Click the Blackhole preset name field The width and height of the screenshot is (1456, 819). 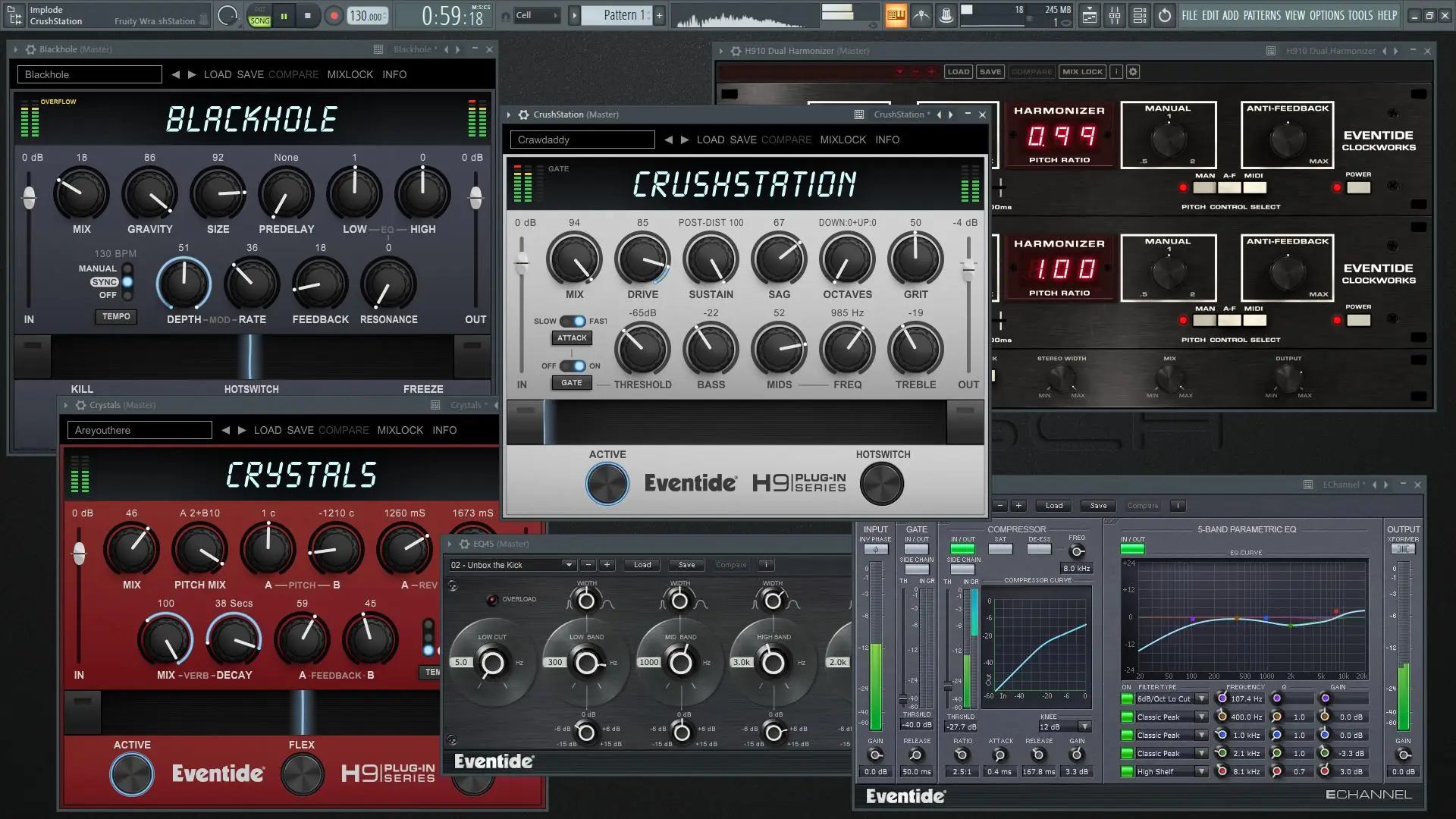89,74
